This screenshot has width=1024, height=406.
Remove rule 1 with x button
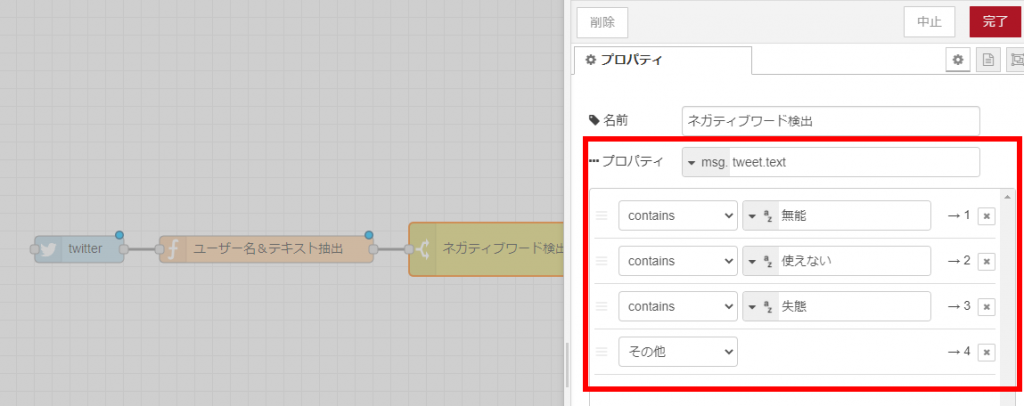coord(986,216)
